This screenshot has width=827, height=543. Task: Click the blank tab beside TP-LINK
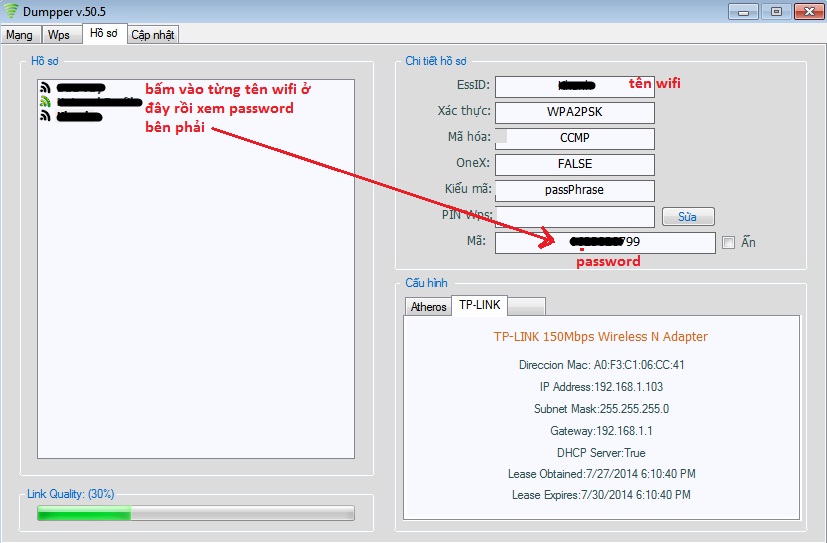click(x=526, y=306)
